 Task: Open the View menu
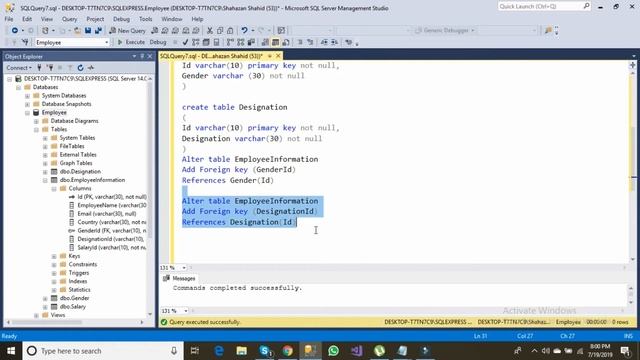(x=47, y=19)
